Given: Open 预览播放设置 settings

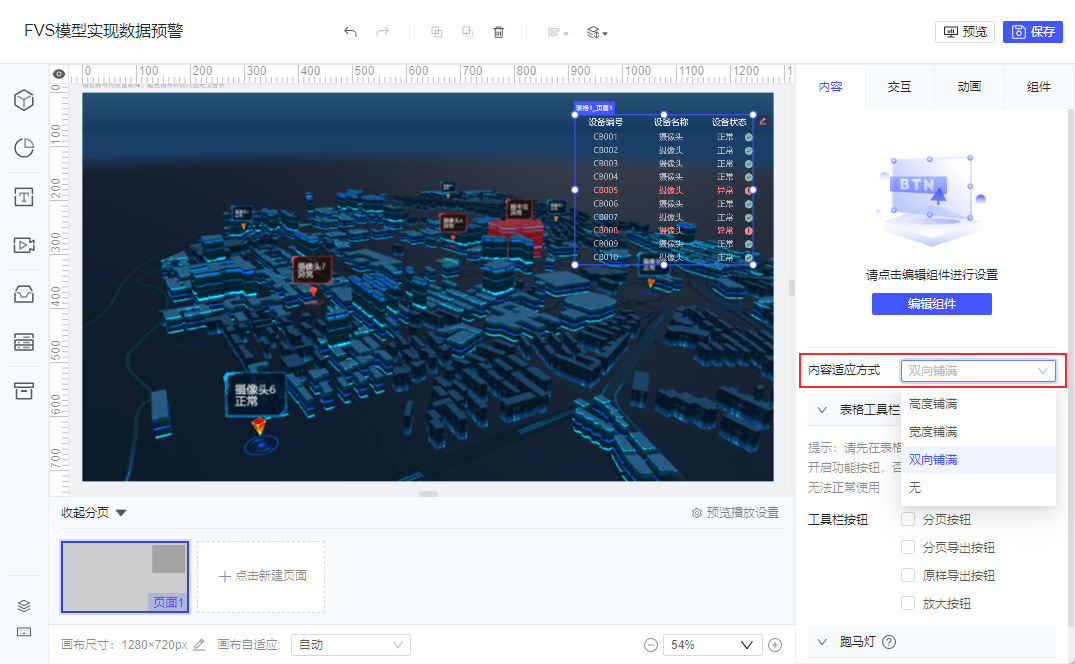Looking at the screenshot, I should (x=735, y=513).
